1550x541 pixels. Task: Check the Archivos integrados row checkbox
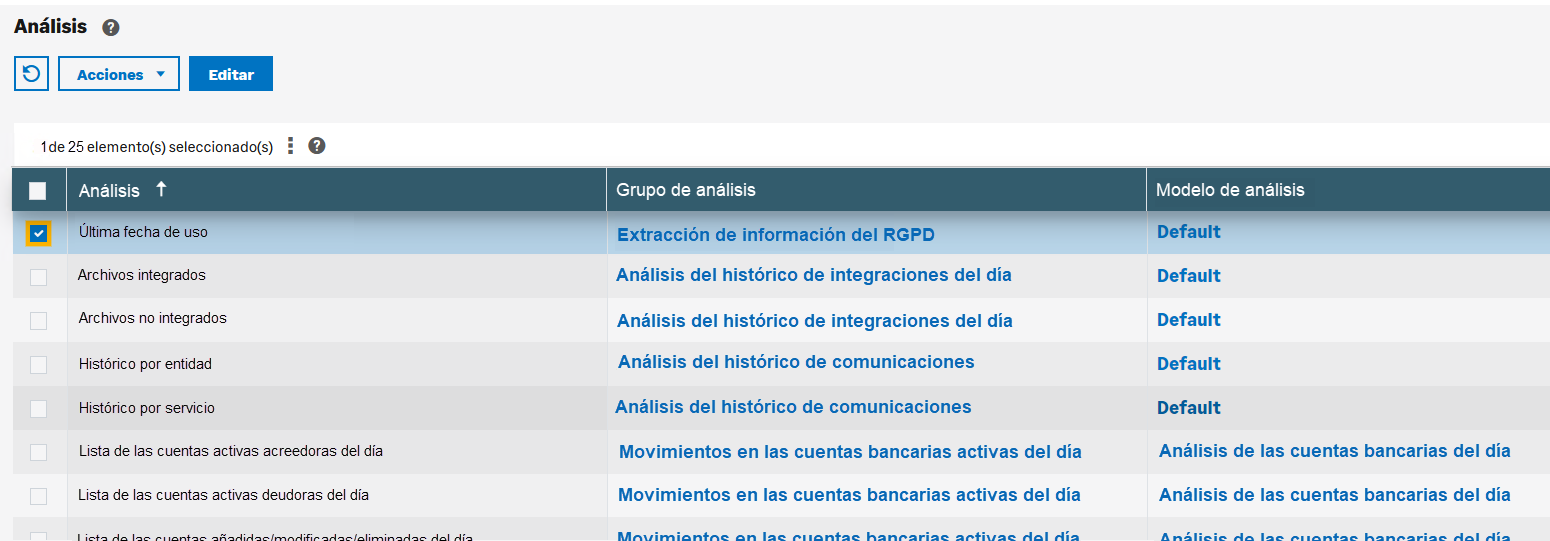[38, 277]
